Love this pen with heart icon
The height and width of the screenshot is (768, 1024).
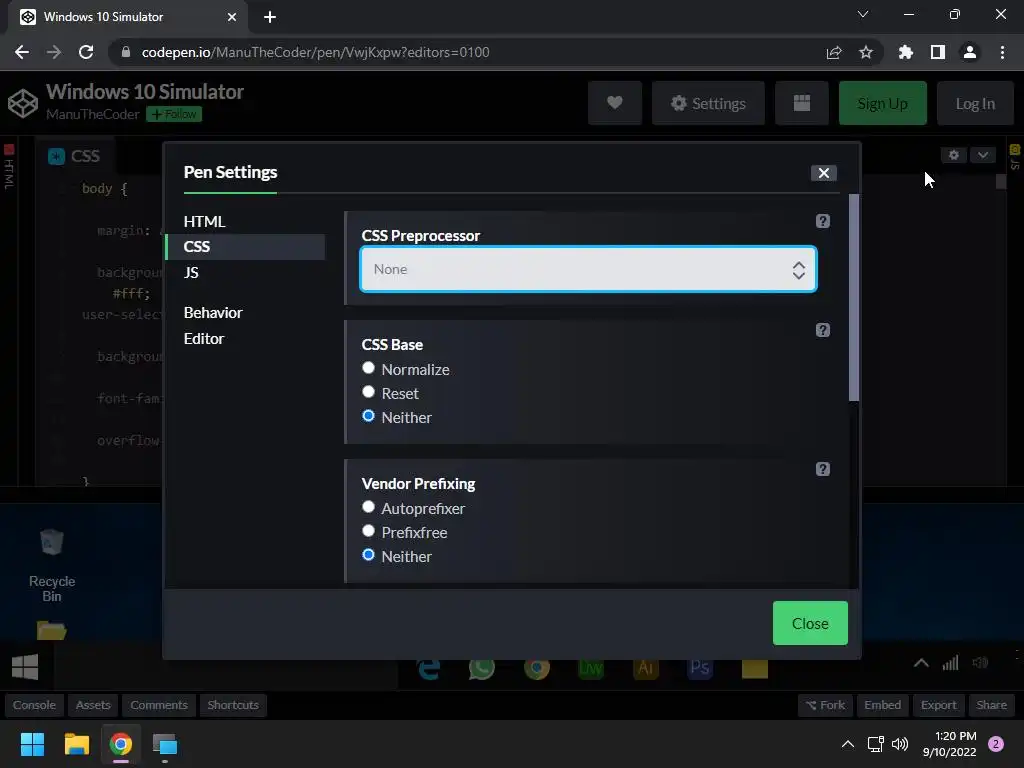[615, 103]
